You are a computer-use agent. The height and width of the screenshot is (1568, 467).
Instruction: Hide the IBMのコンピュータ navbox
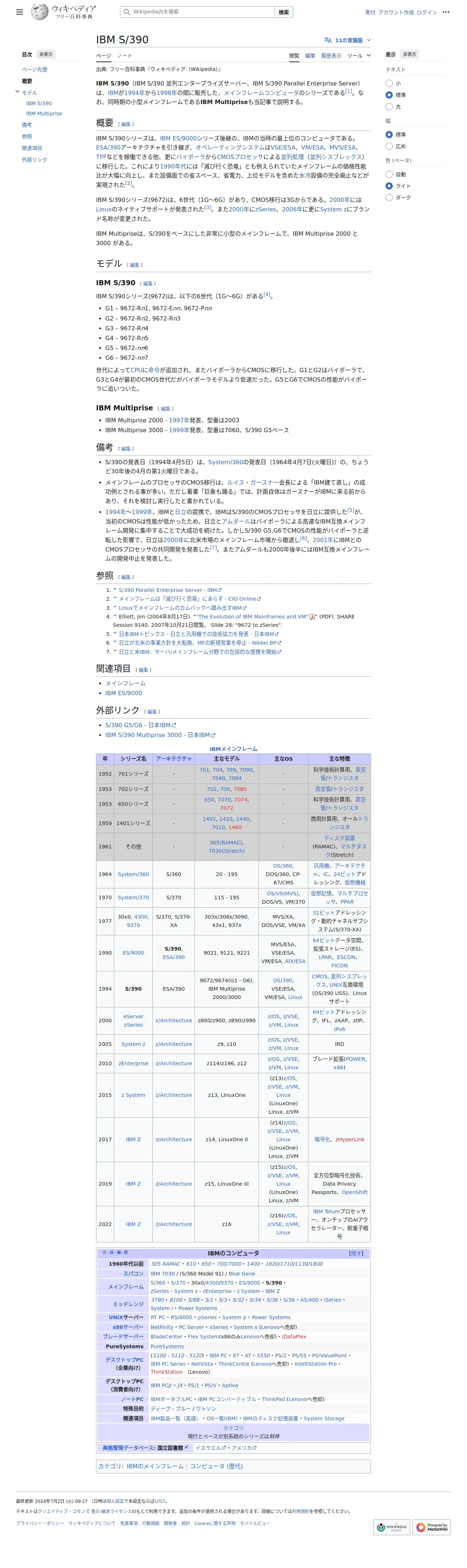coord(356,1253)
